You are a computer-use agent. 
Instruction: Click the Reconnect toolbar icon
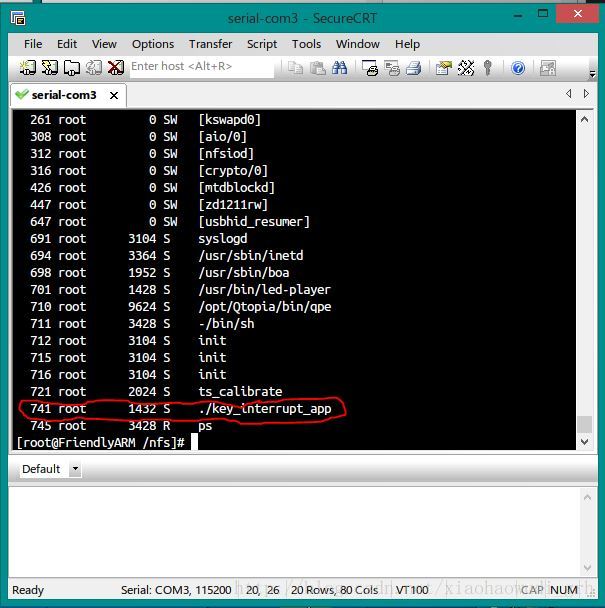click(x=93, y=68)
